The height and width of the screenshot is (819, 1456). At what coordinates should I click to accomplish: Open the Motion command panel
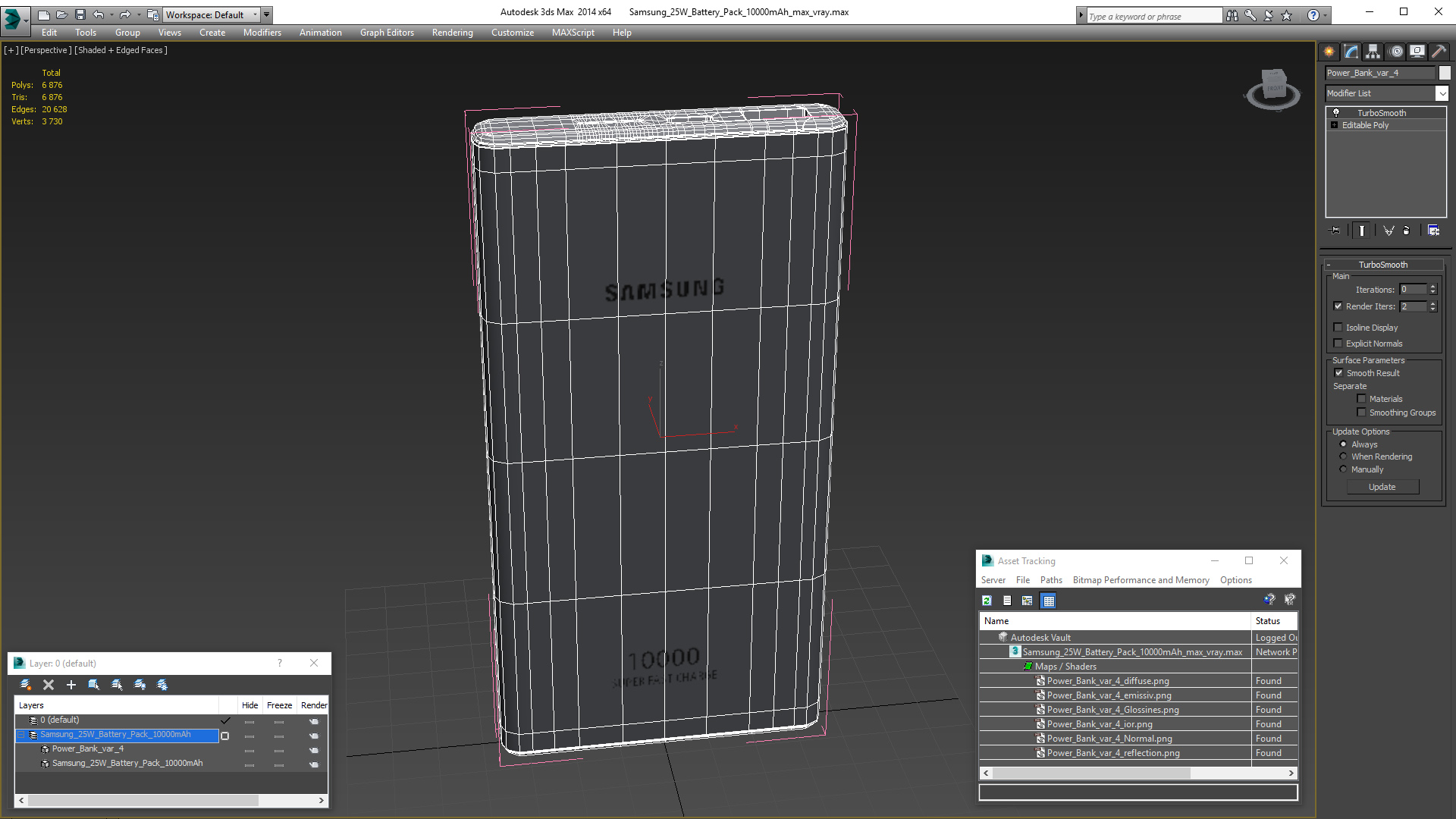1396,52
